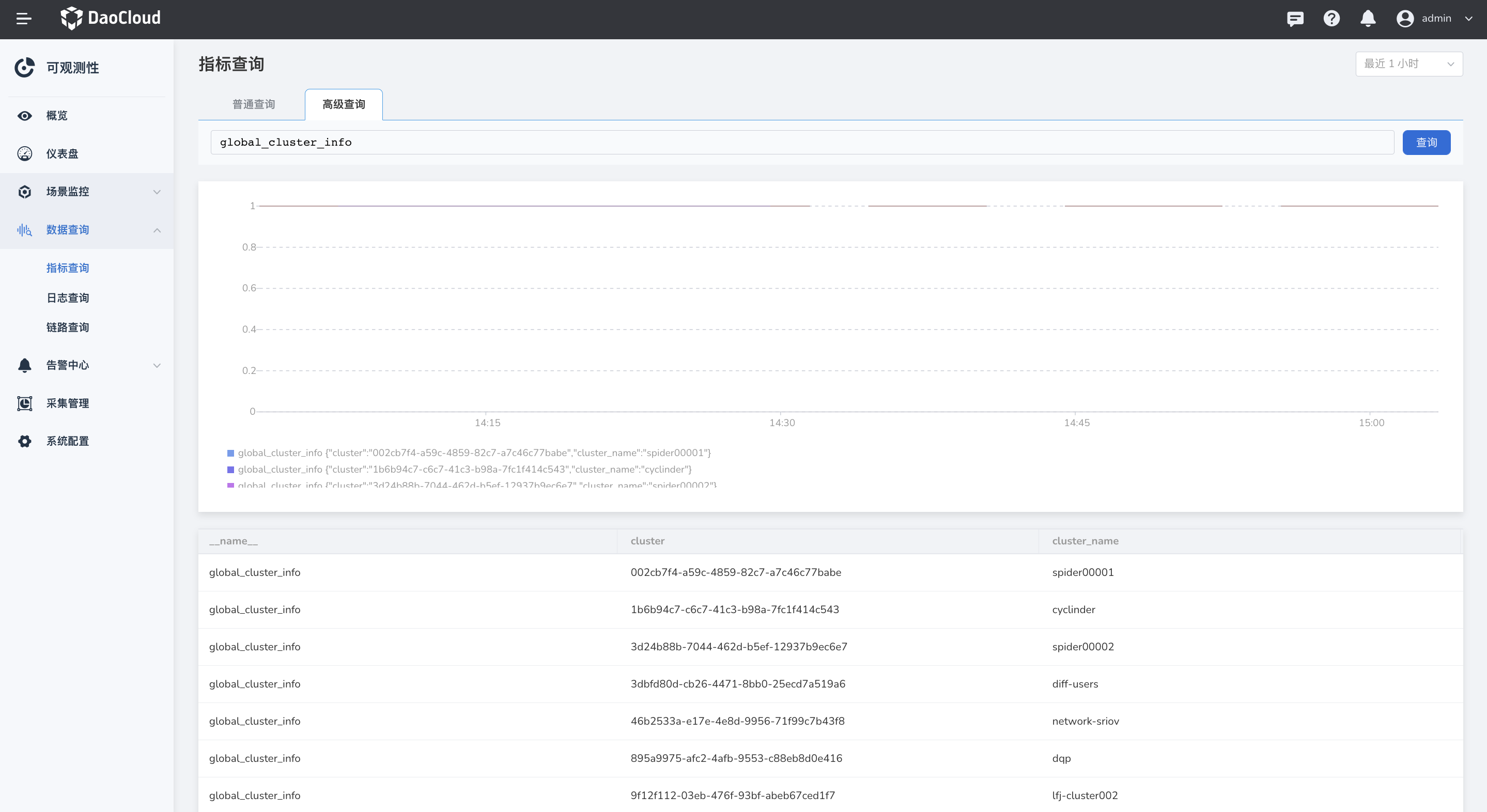The image size is (1487, 812).
Task: Click the network-sriov cluster name cell
Action: [x=1085, y=722]
